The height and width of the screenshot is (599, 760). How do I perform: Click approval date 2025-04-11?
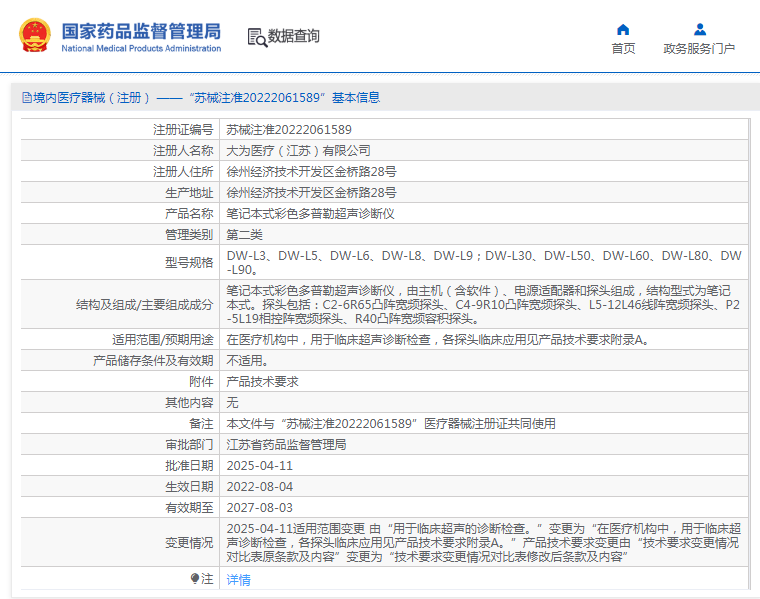tap(260, 466)
